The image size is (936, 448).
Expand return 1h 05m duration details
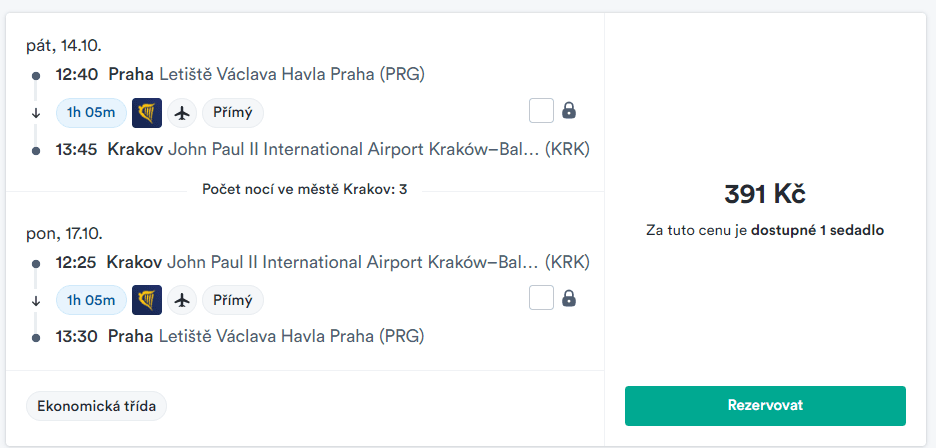point(91,299)
